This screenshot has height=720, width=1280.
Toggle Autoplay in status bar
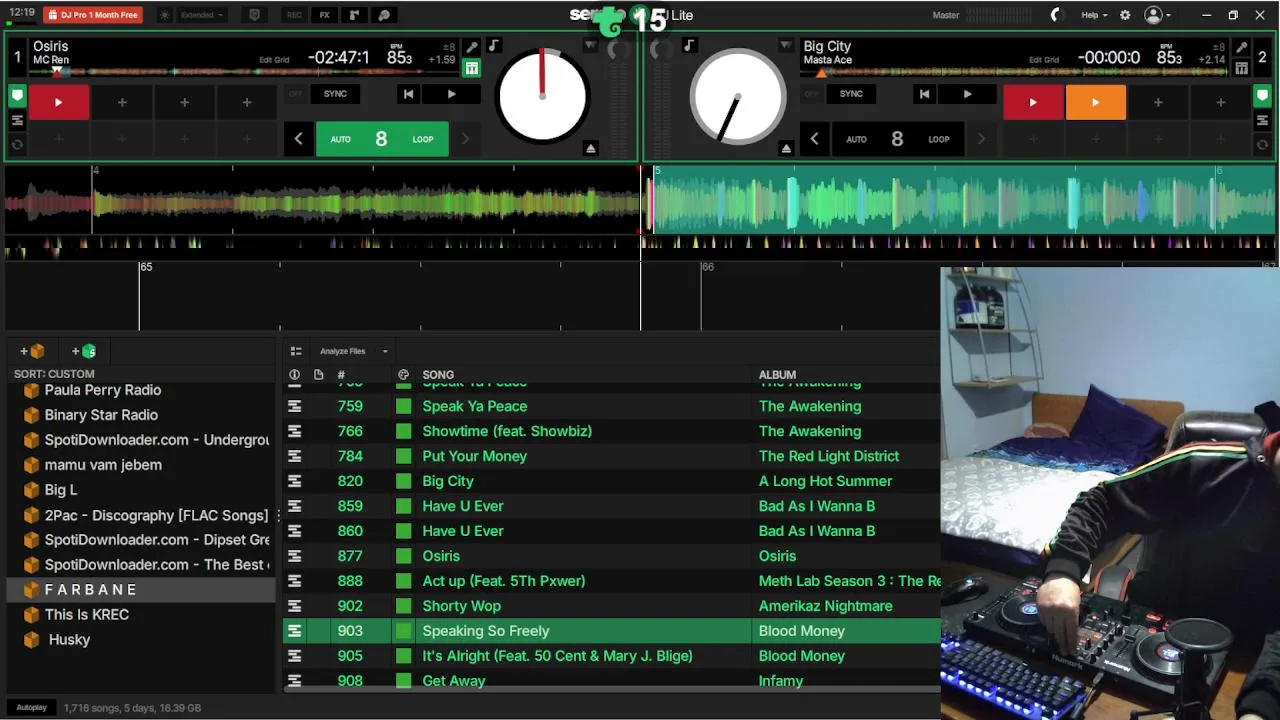coord(31,707)
